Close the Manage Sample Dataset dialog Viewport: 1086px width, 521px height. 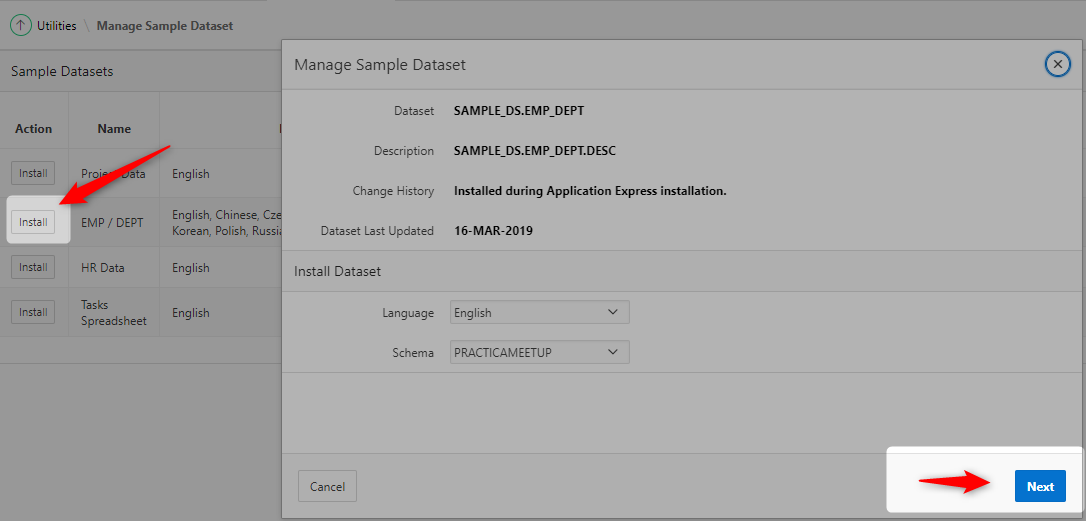(x=1057, y=64)
